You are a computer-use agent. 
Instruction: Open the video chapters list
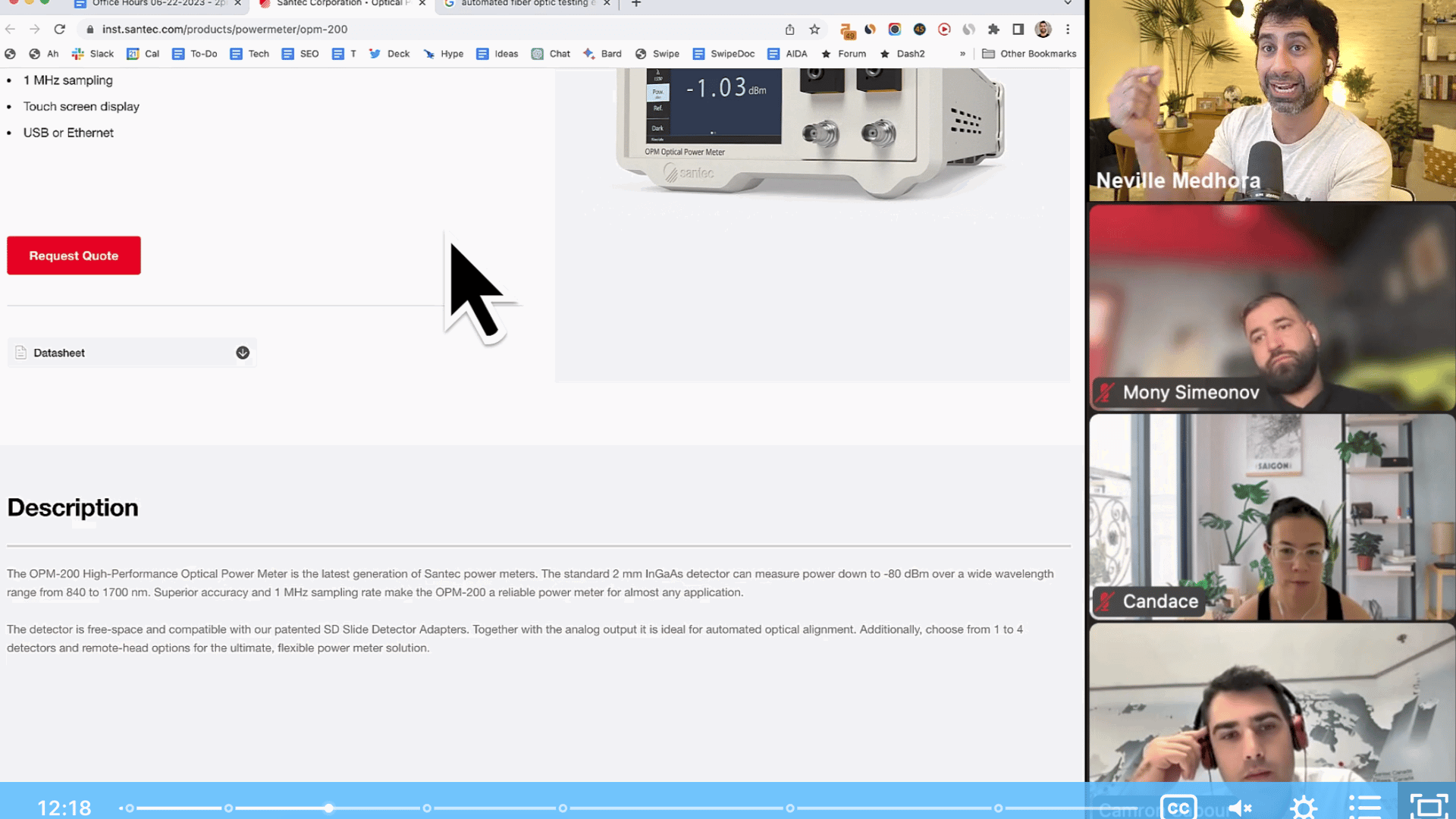[x=1365, y=807]
